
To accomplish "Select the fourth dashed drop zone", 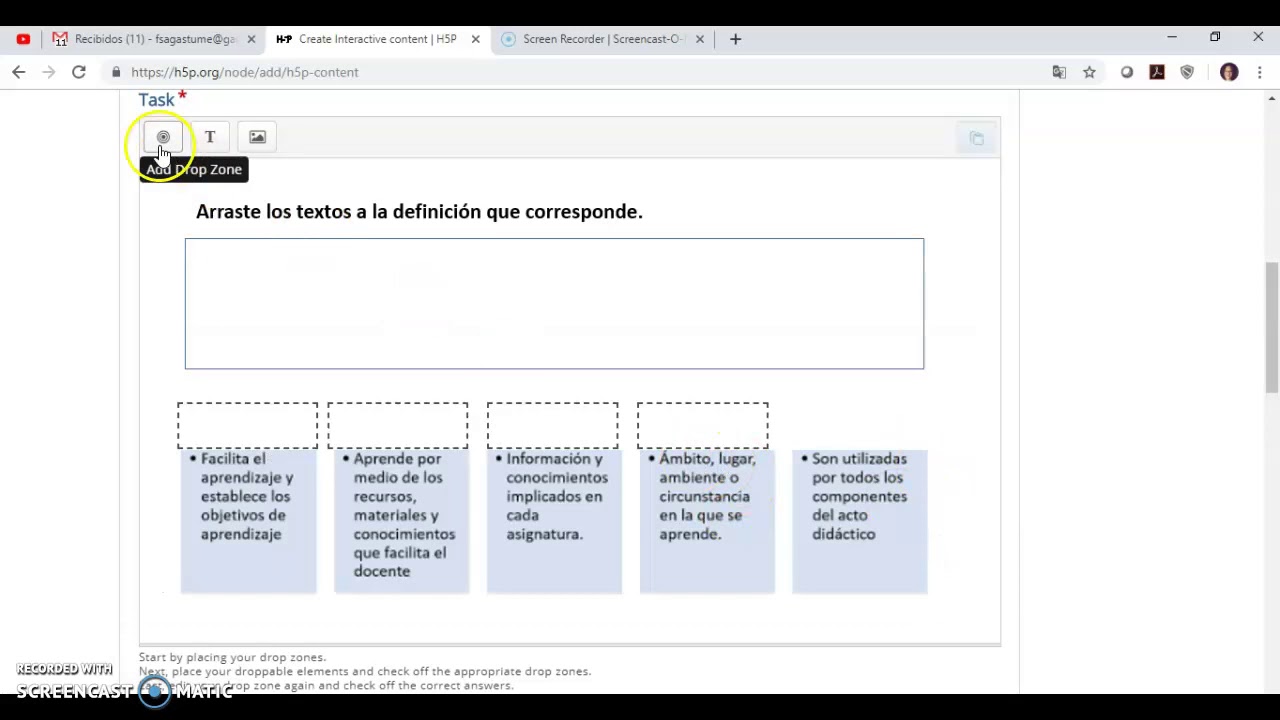I will click(702, 425).
